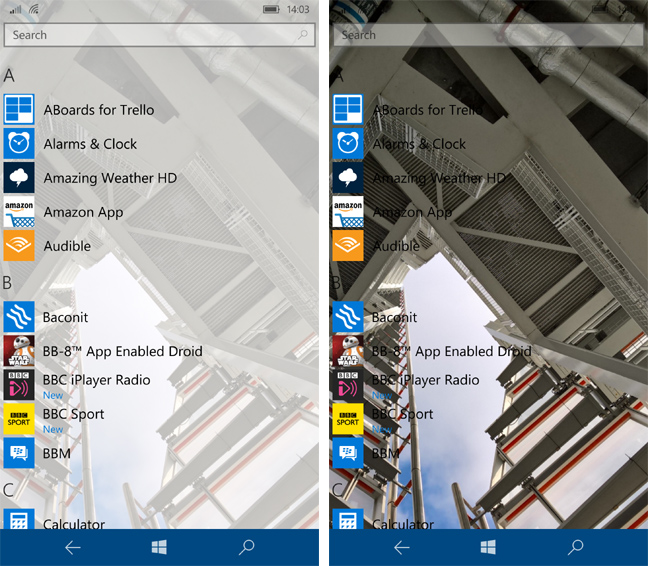Focus the Search box in right phone
This screenshot has width=648, height=566.
pyautogui.click(x=488, y=35)
